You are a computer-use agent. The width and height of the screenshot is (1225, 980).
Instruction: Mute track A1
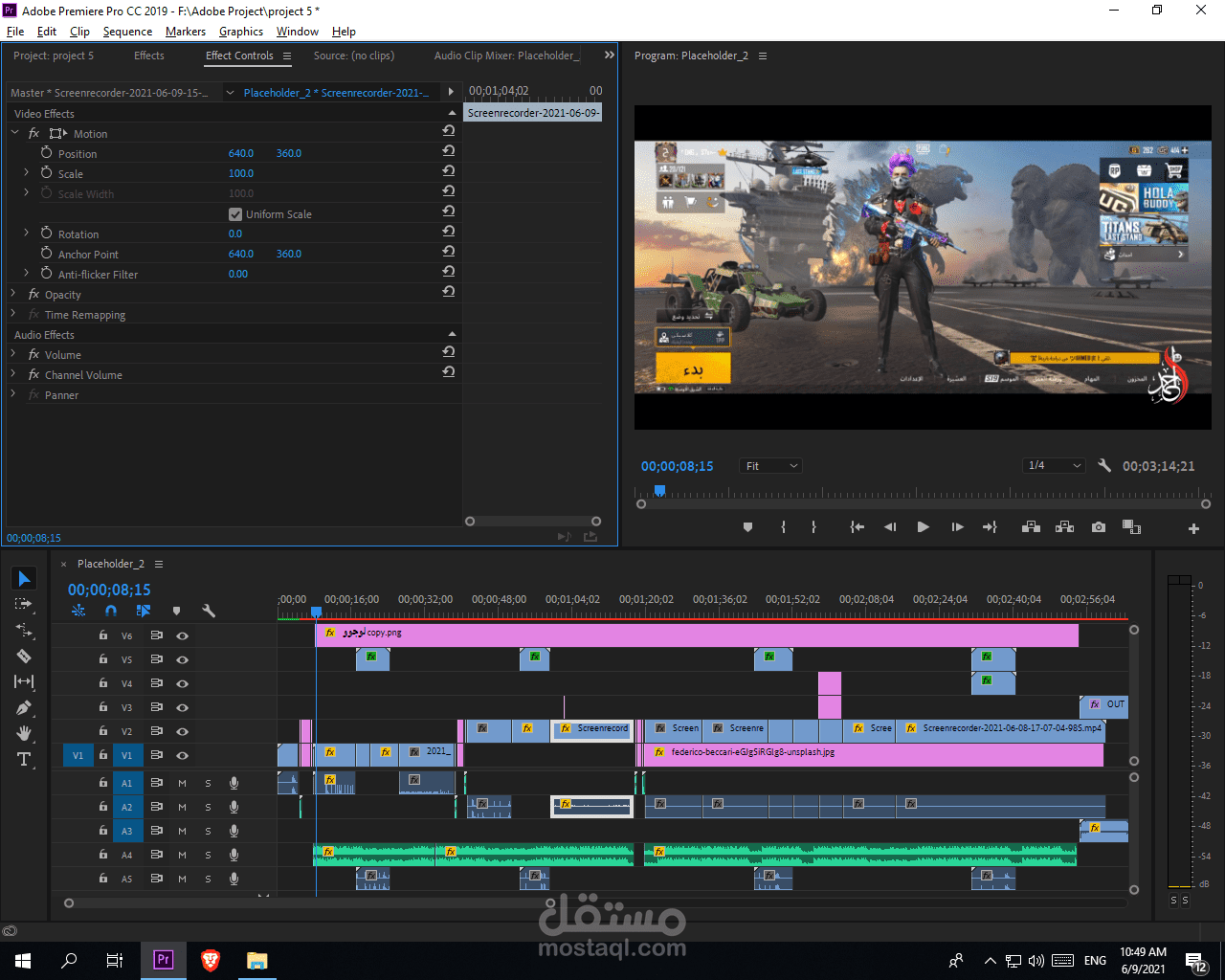(x=182, y=783)
